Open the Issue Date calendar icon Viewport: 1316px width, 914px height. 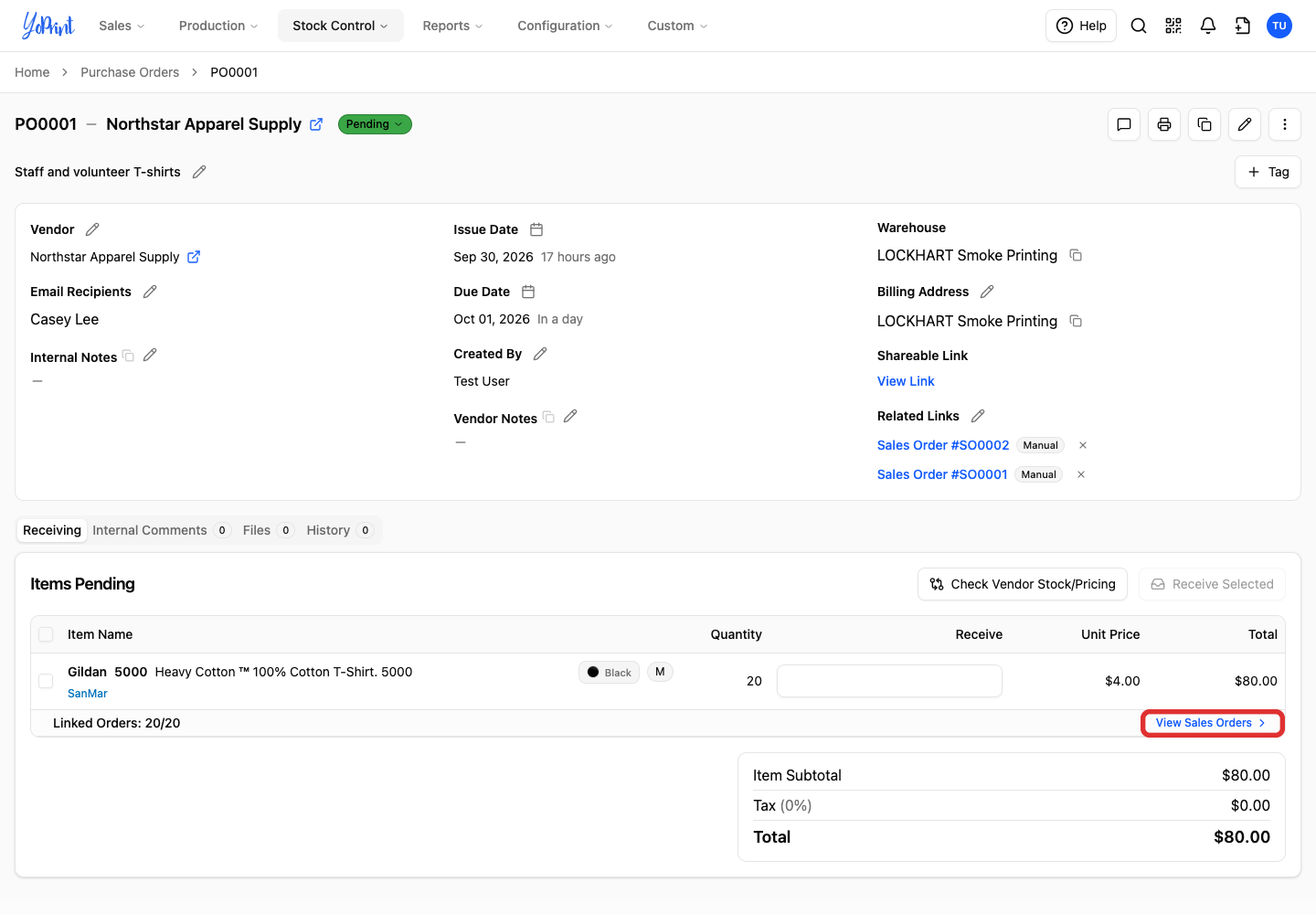click(536, 229)
